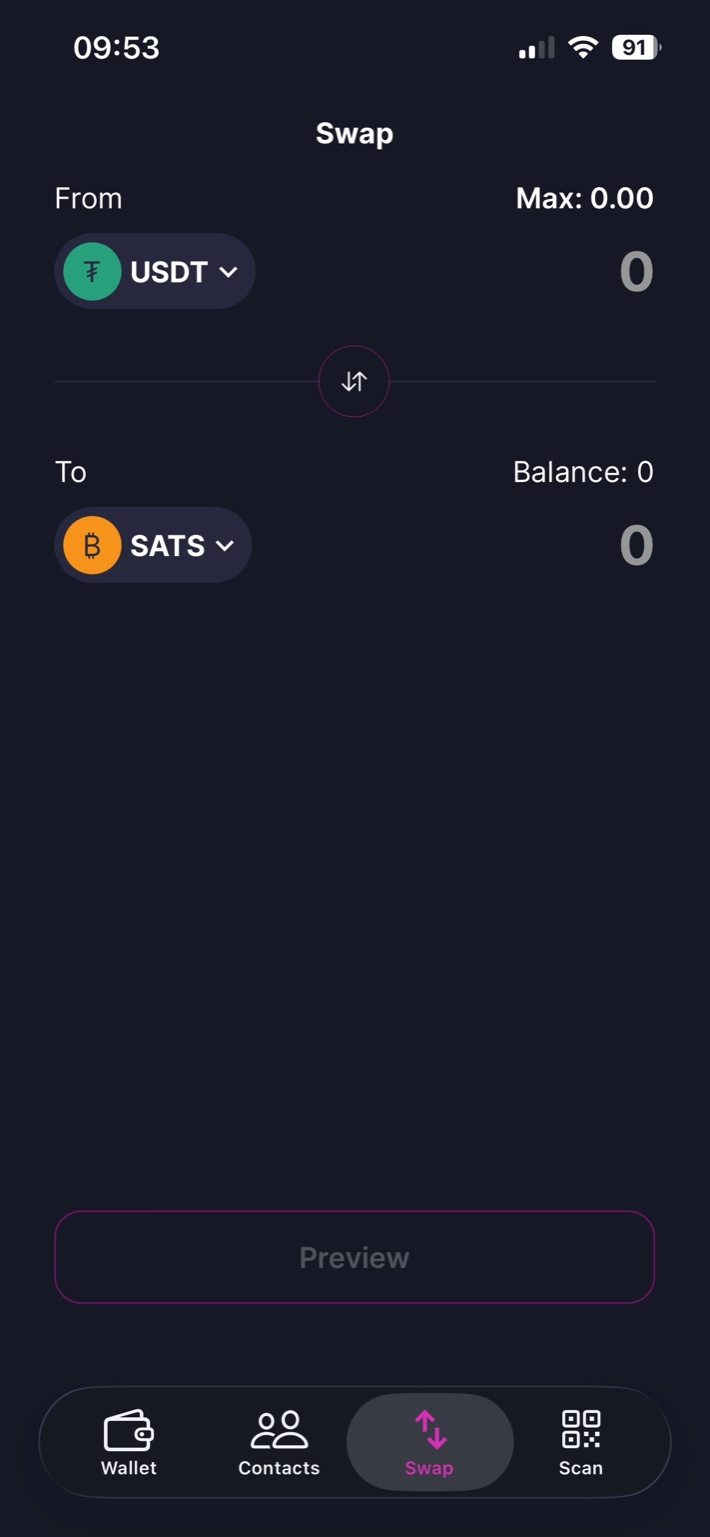Tap the battery indicator in status bar
710x1537 pixels.
click(635, 48)
